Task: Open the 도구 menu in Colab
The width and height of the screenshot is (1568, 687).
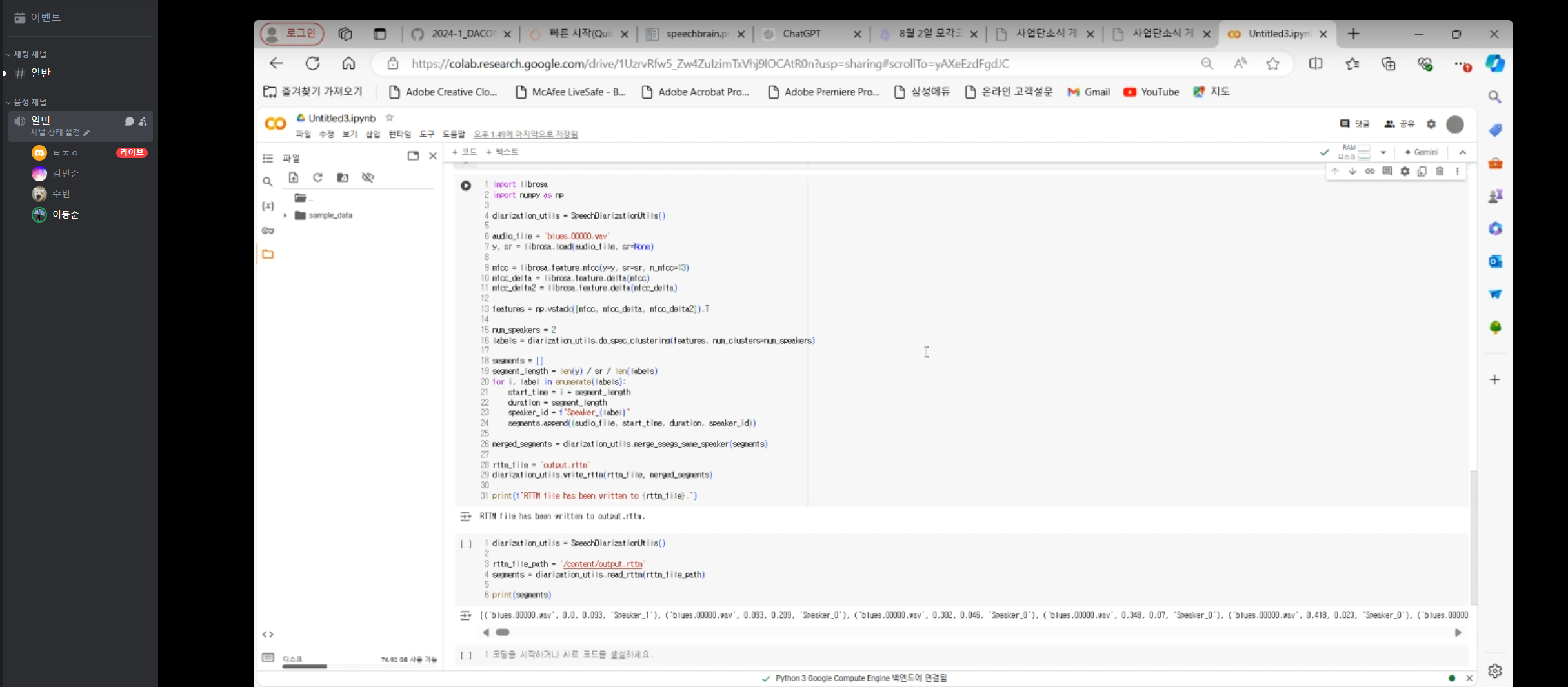Action: [x=427, y=134]
